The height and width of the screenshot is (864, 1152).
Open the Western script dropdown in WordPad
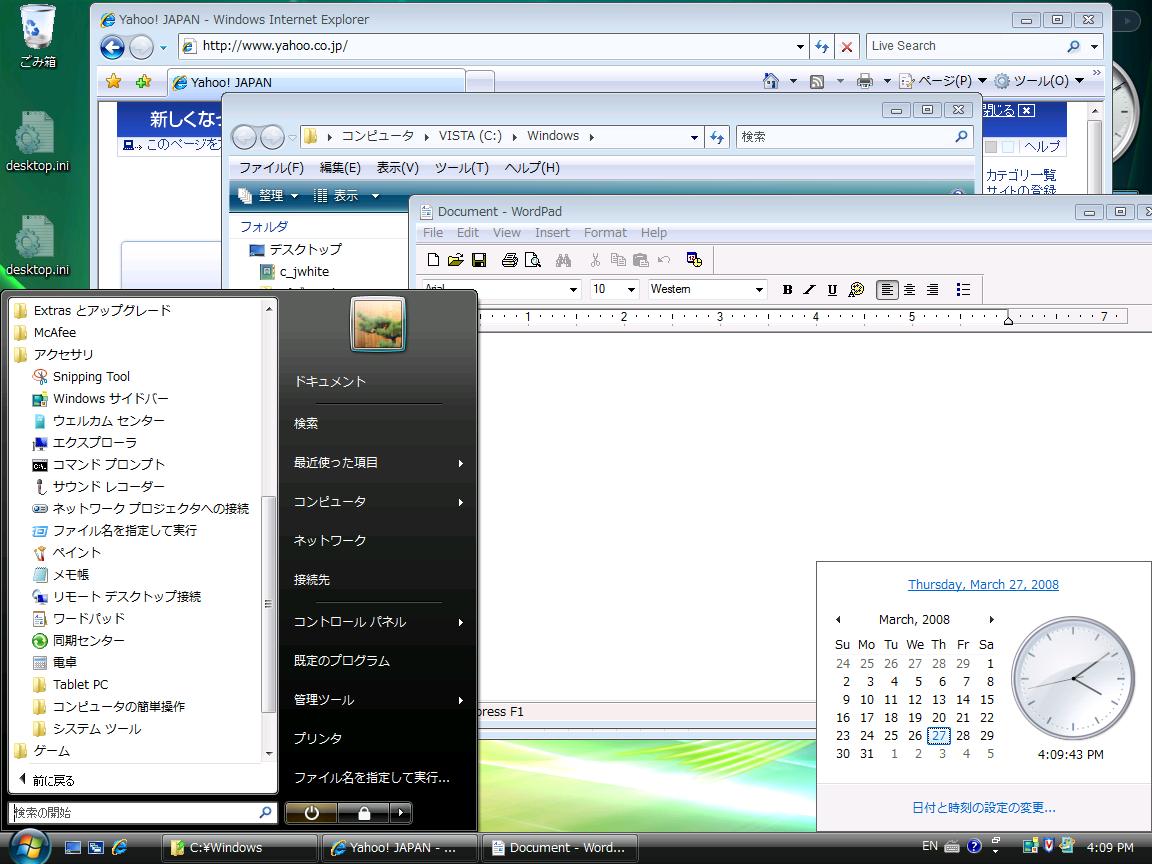point(759,289)
